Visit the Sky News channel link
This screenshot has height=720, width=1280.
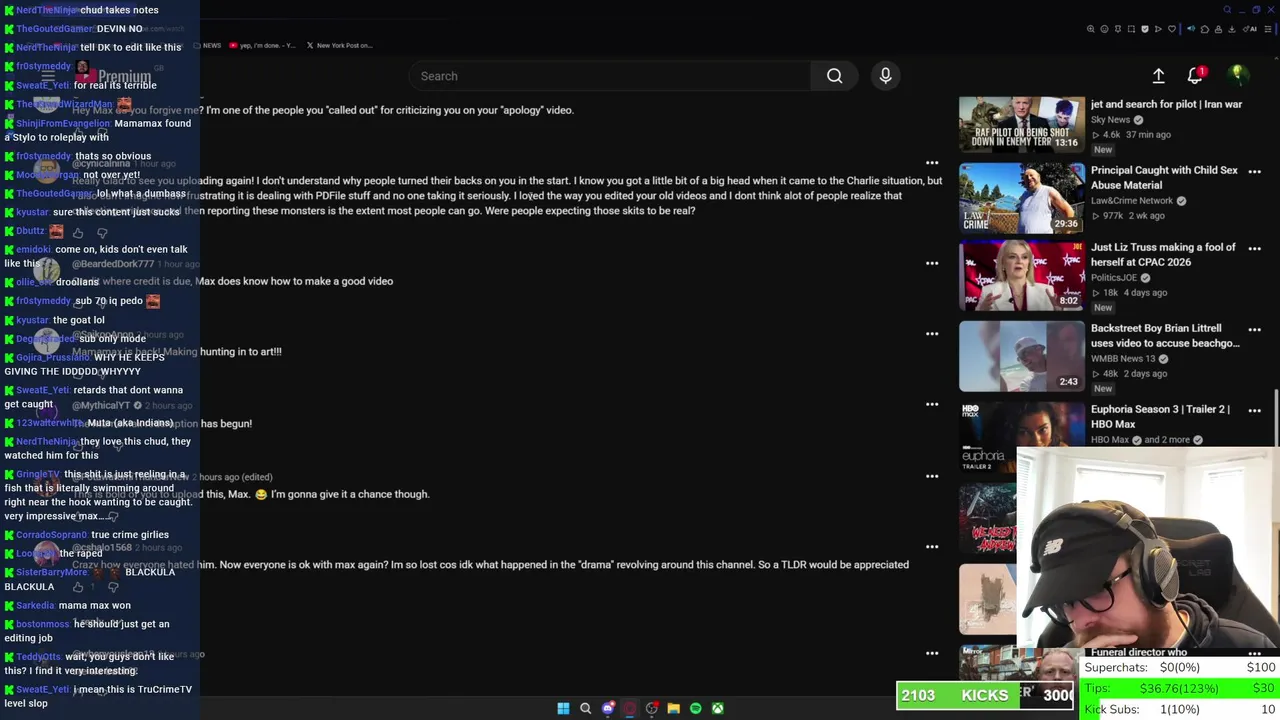coord(1110,119)
